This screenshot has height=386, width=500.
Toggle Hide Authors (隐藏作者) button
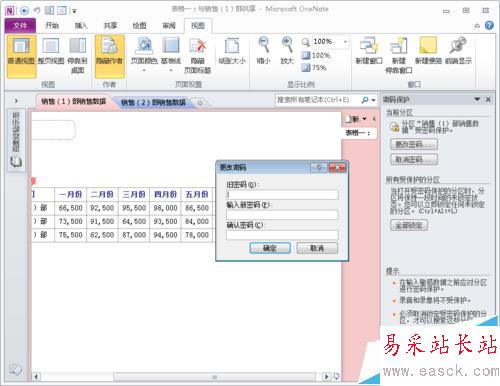[110, 56]
